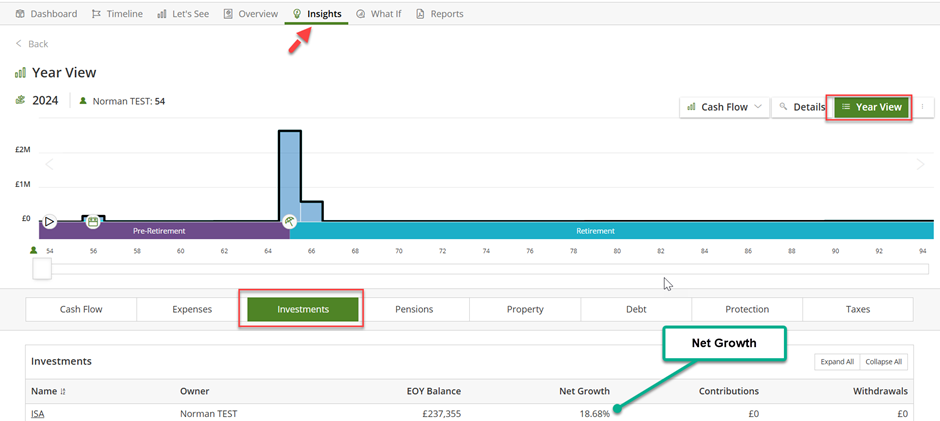This screenshot has width=940, height=421.
Task: Click the right chart navigation arrow
Action: pos(920,165)
